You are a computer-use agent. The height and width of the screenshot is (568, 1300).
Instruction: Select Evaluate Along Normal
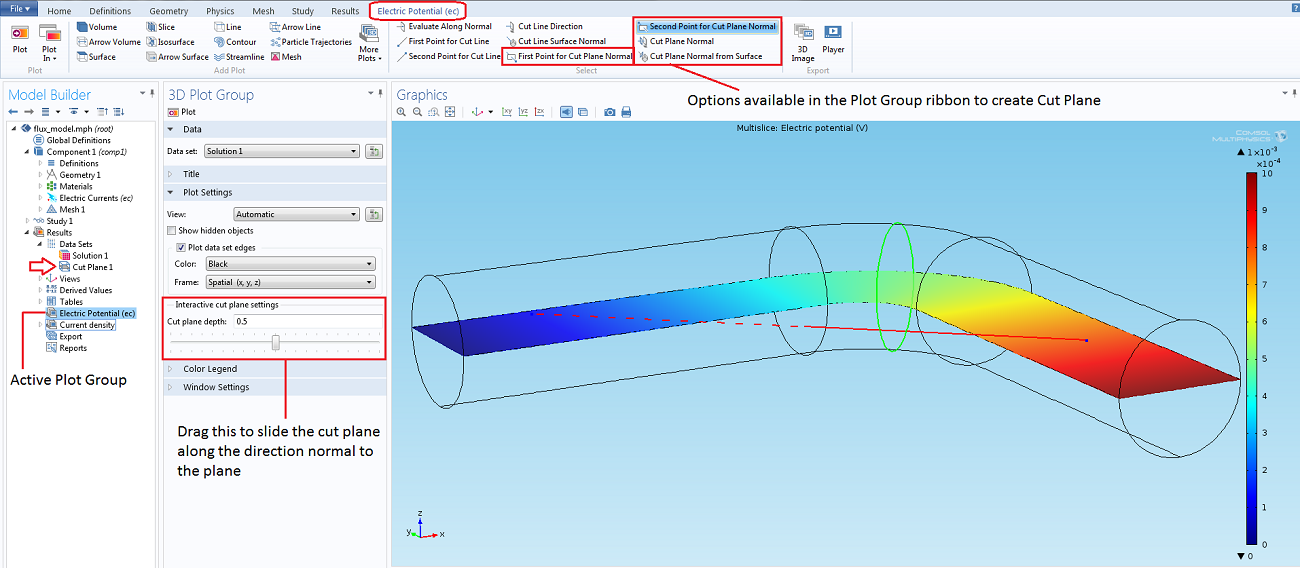(444, 26)
